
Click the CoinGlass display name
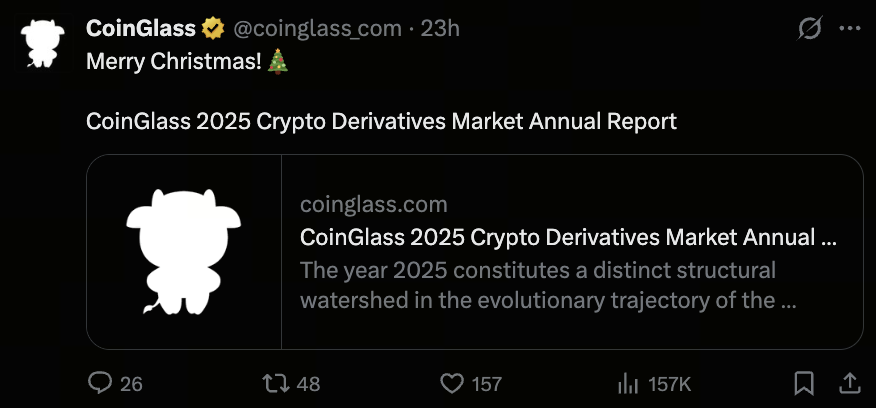point(141,29)
